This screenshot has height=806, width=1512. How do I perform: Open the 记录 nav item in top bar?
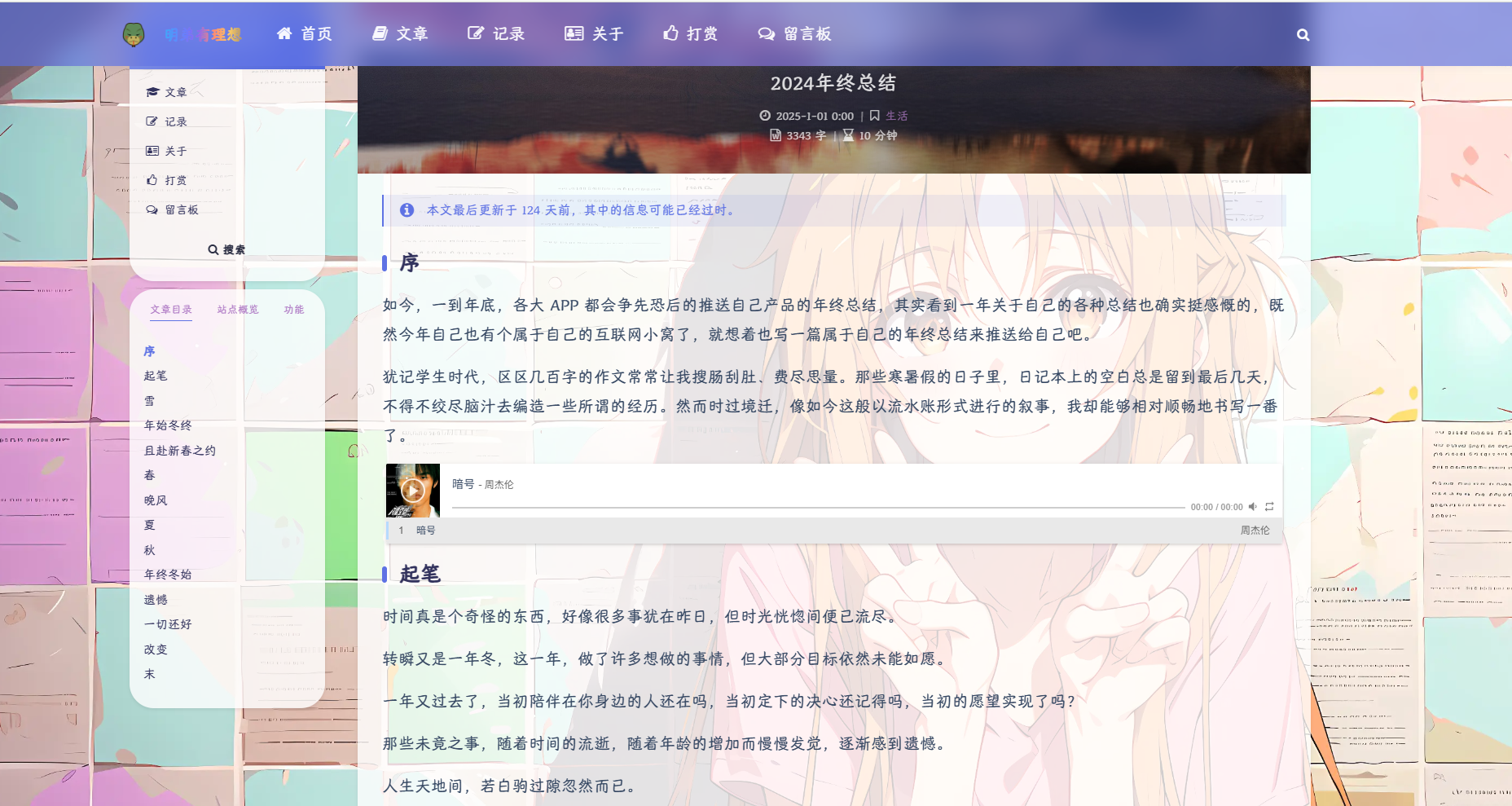[496, 34]
